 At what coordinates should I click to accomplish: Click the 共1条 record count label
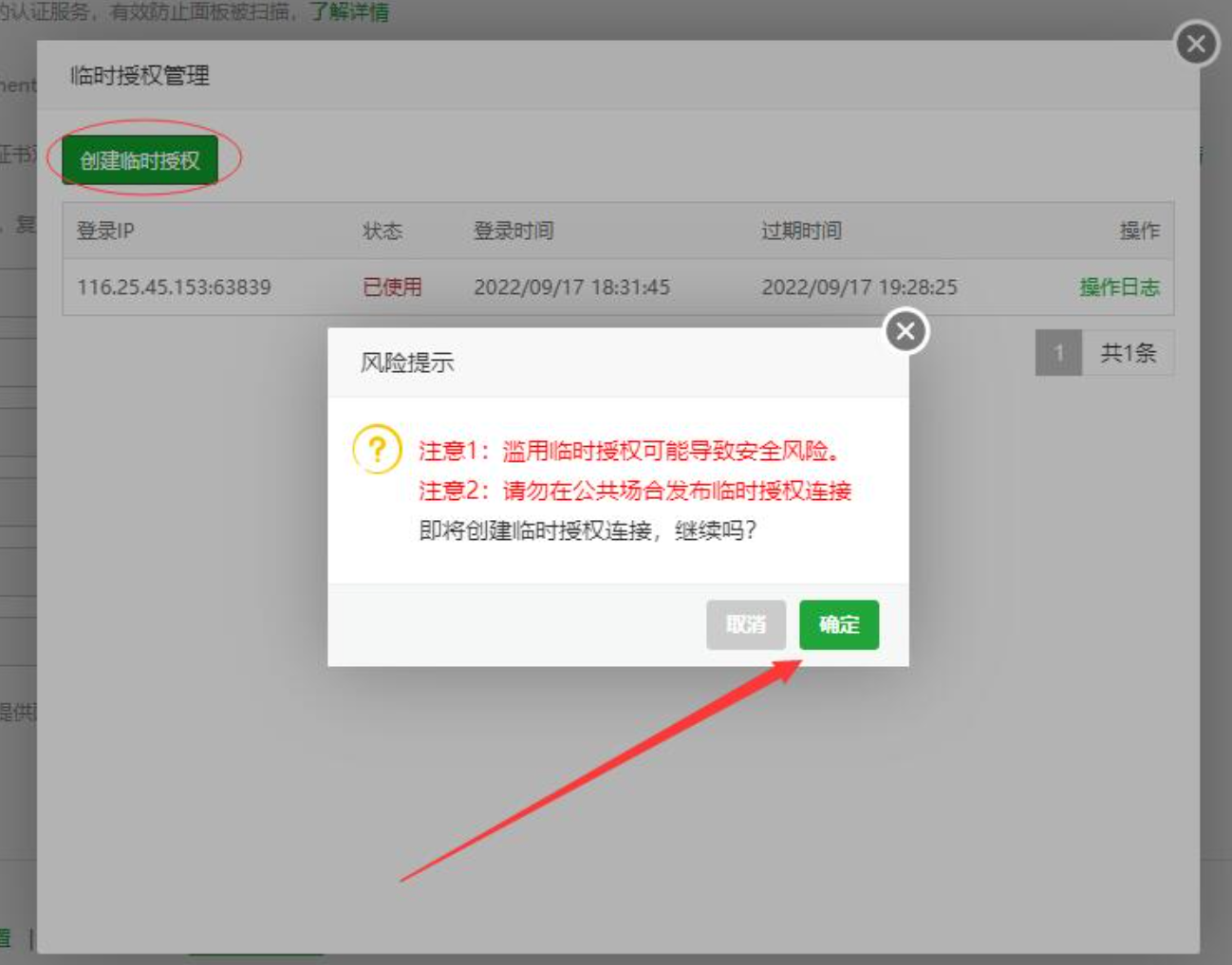point(1128,354)
